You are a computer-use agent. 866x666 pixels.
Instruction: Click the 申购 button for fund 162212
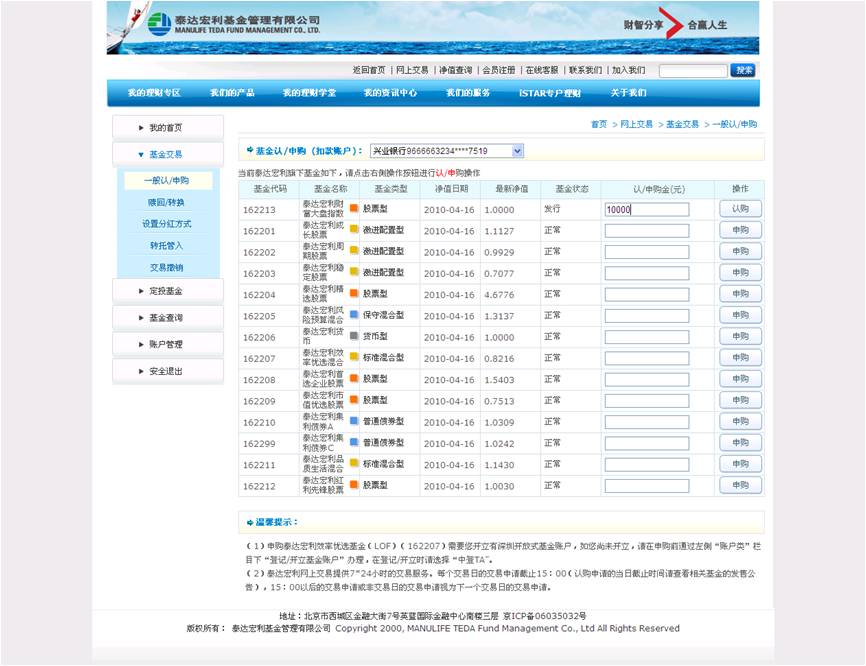[741, 485]
